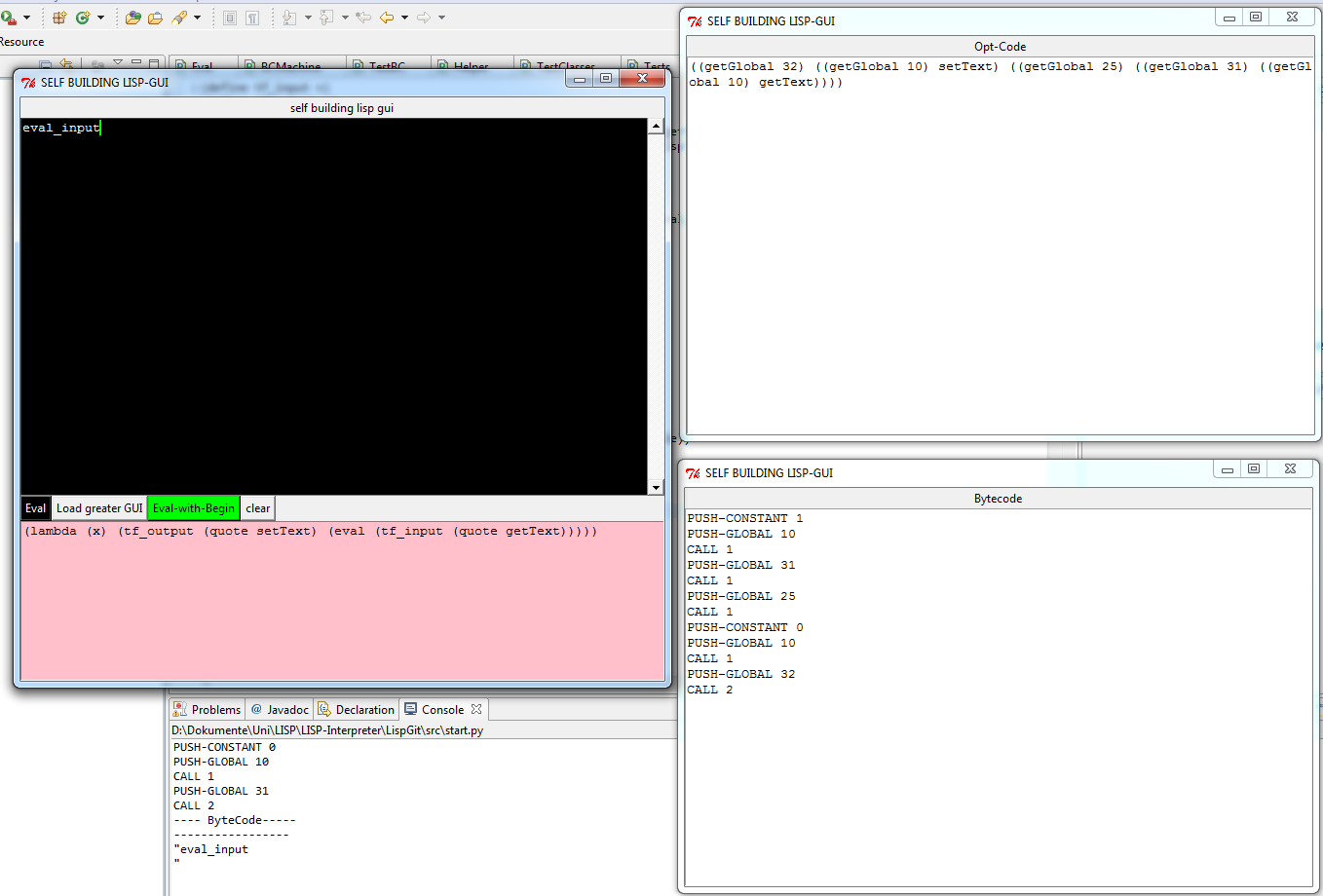The height and width of the screenshot is (896, 1323).
Task: Expand the Previous Annotation dropdown arrow
Action: (x=345, y=18)
